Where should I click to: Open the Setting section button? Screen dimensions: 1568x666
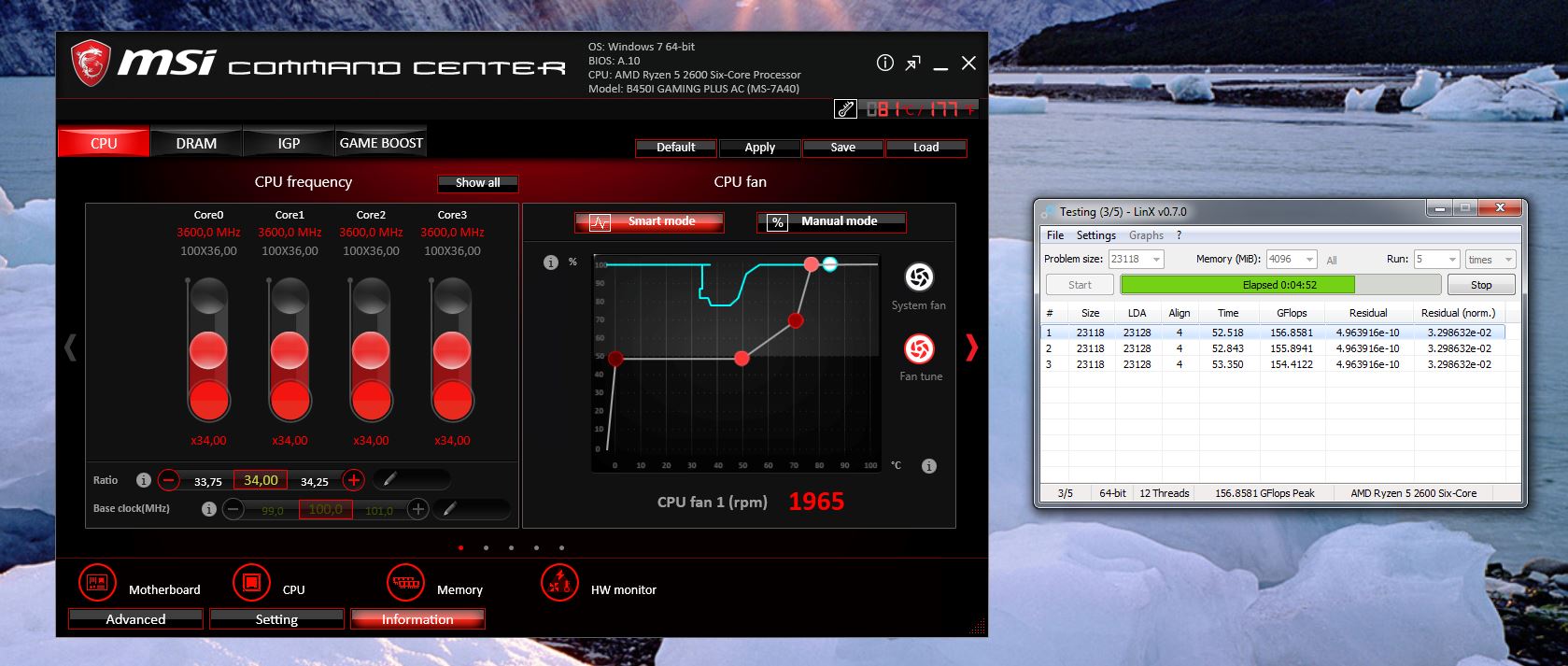click(x=276, y=619)
